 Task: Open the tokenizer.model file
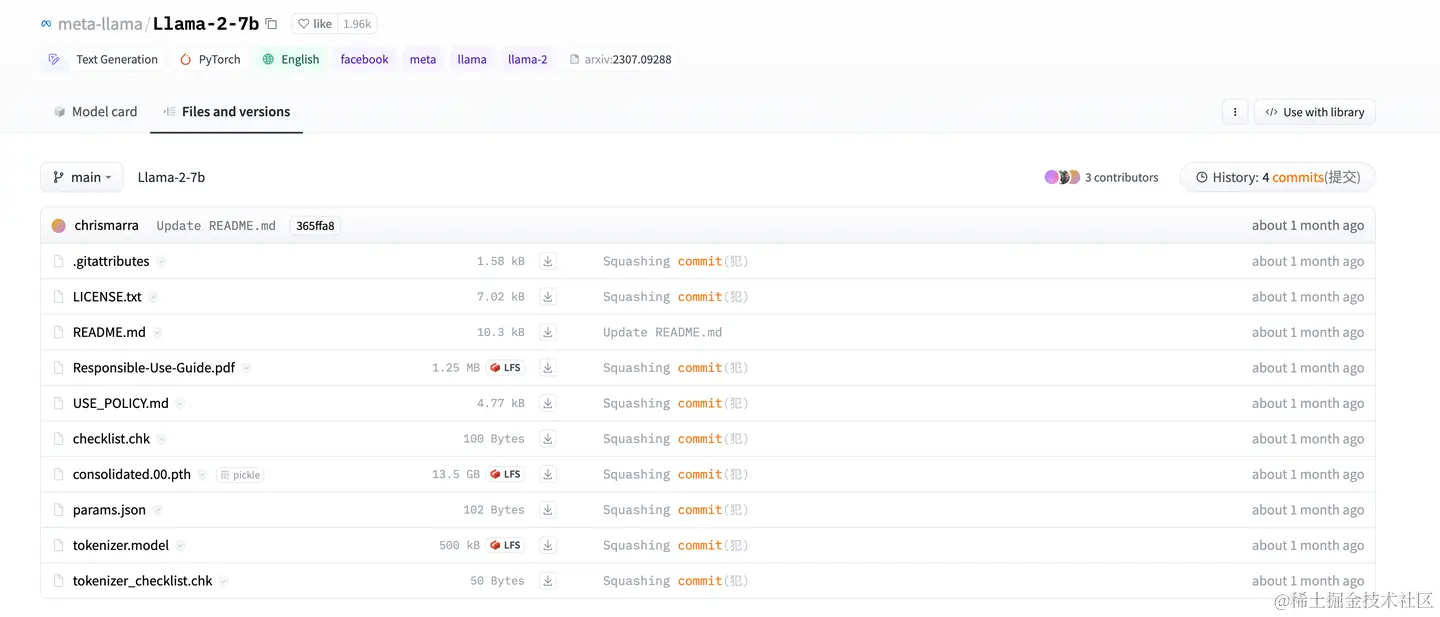[121, 545]
